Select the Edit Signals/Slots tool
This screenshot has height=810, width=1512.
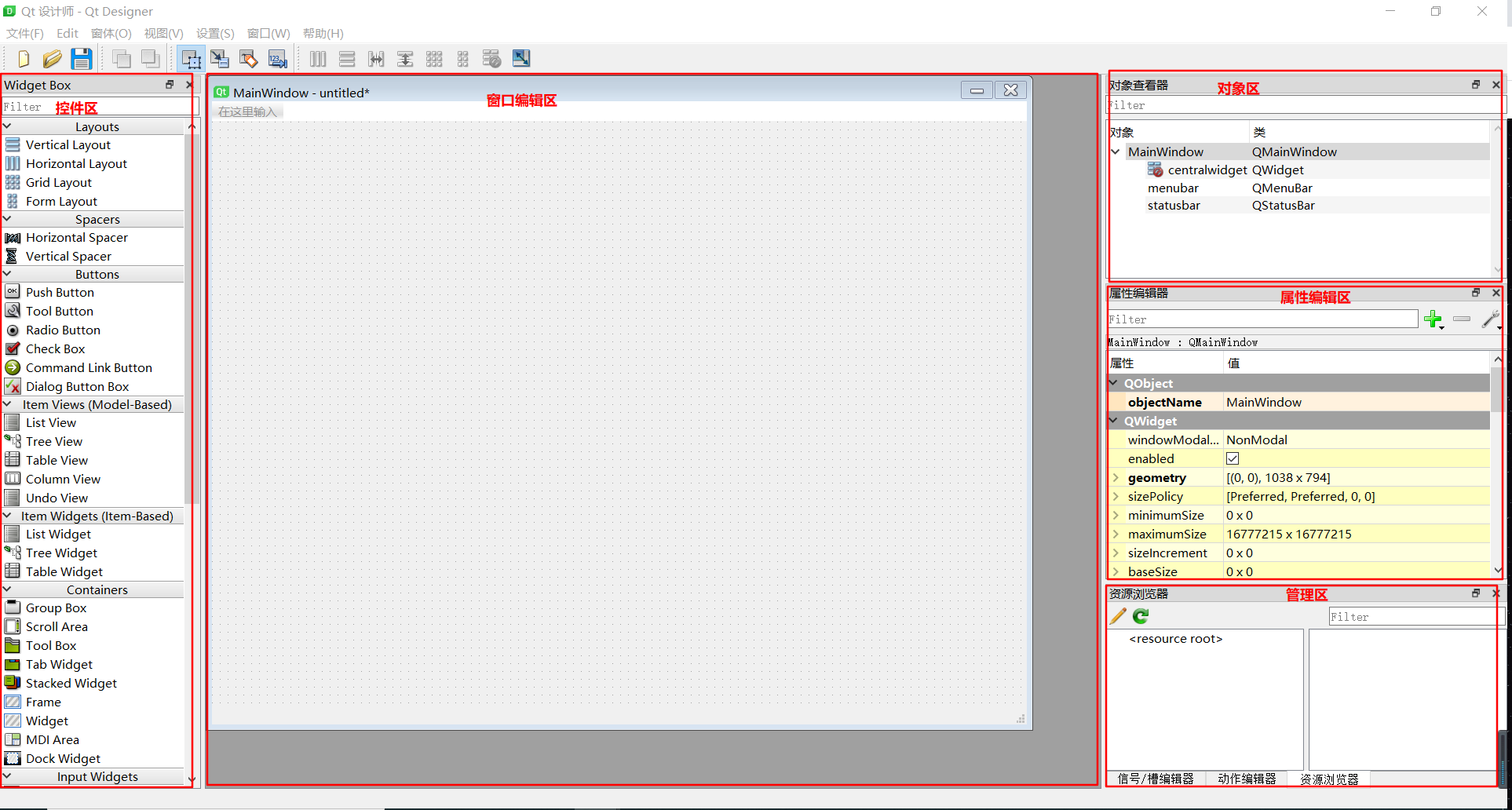(x=220, y=58)
